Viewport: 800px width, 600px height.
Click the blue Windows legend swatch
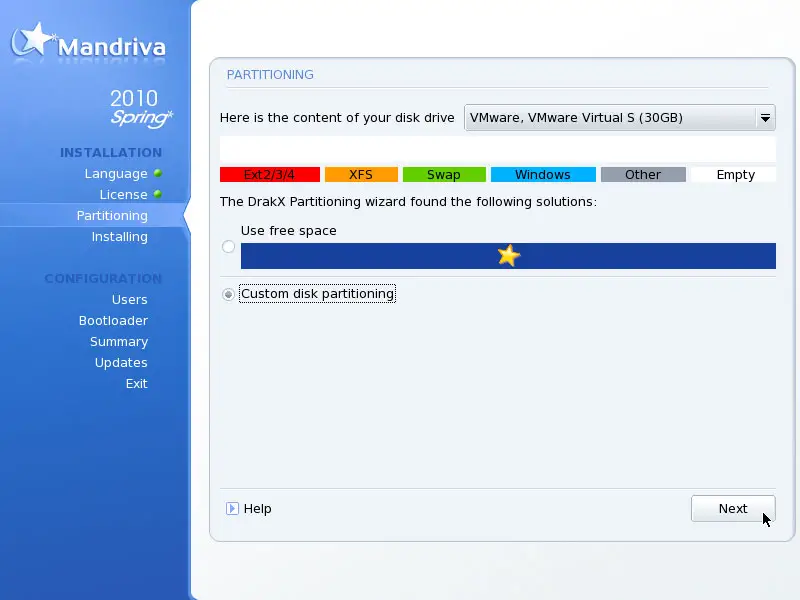coord(543,174)
